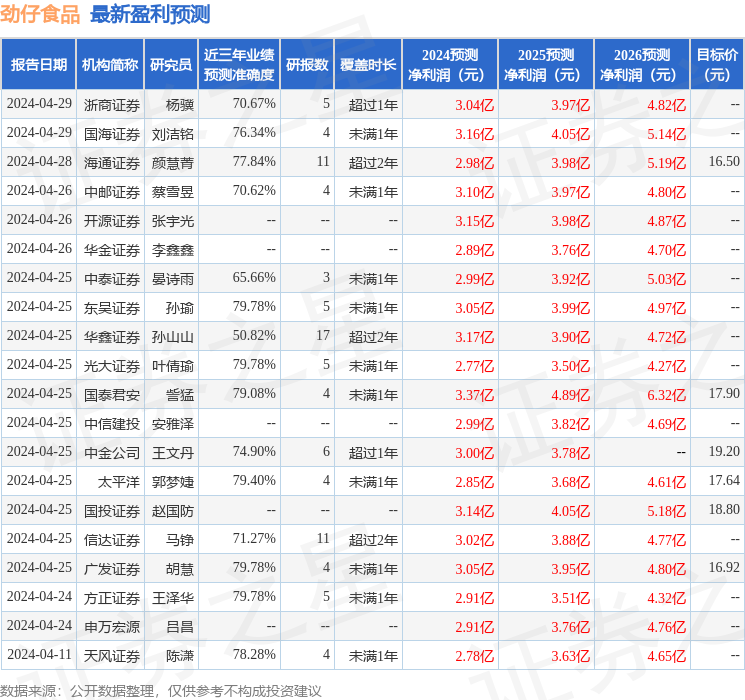Click the 最新盈利预测 title text
This screenshot has height=700, width=745.
click(150, 14)
